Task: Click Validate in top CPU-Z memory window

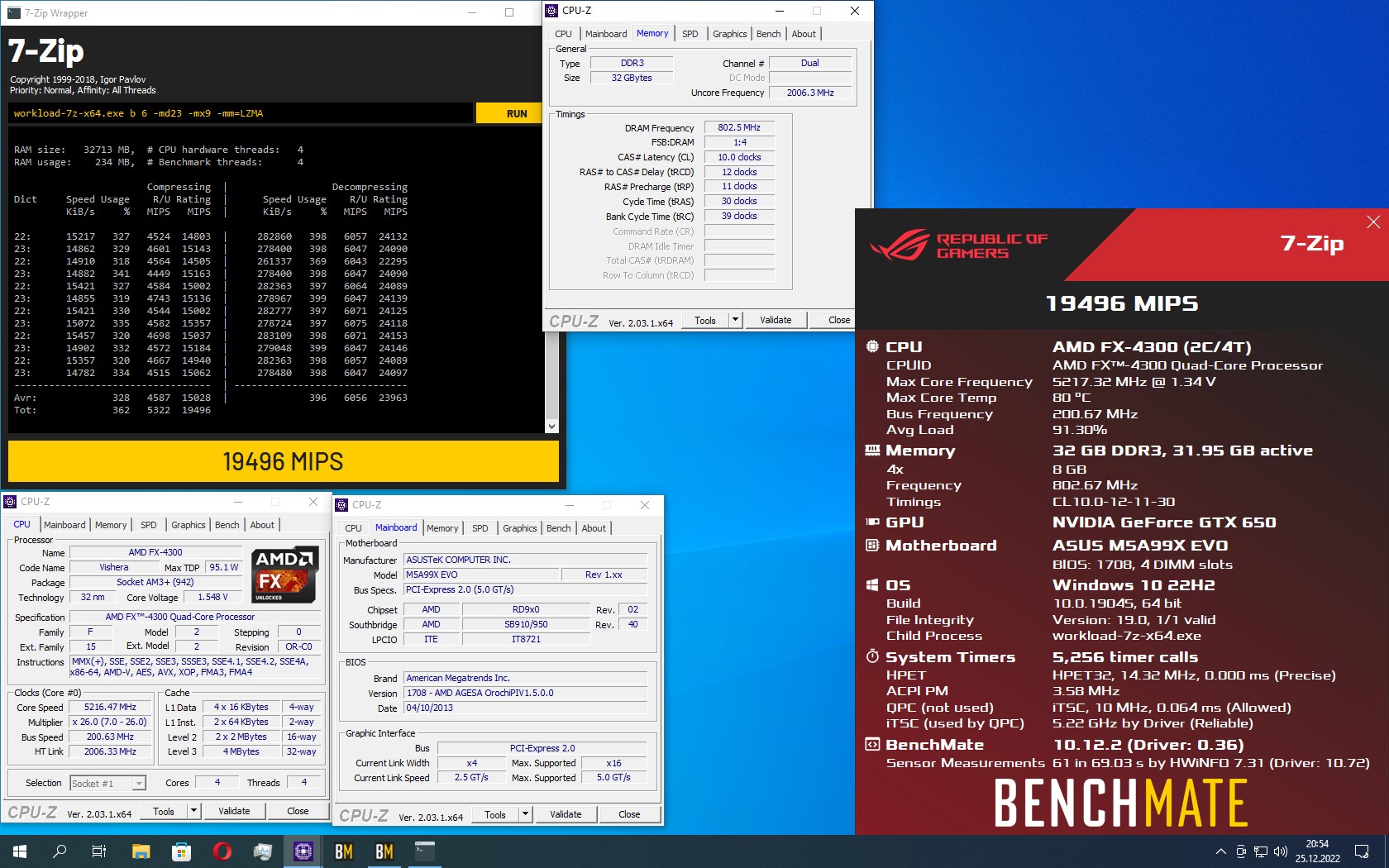Action: [x=776, y=320]
